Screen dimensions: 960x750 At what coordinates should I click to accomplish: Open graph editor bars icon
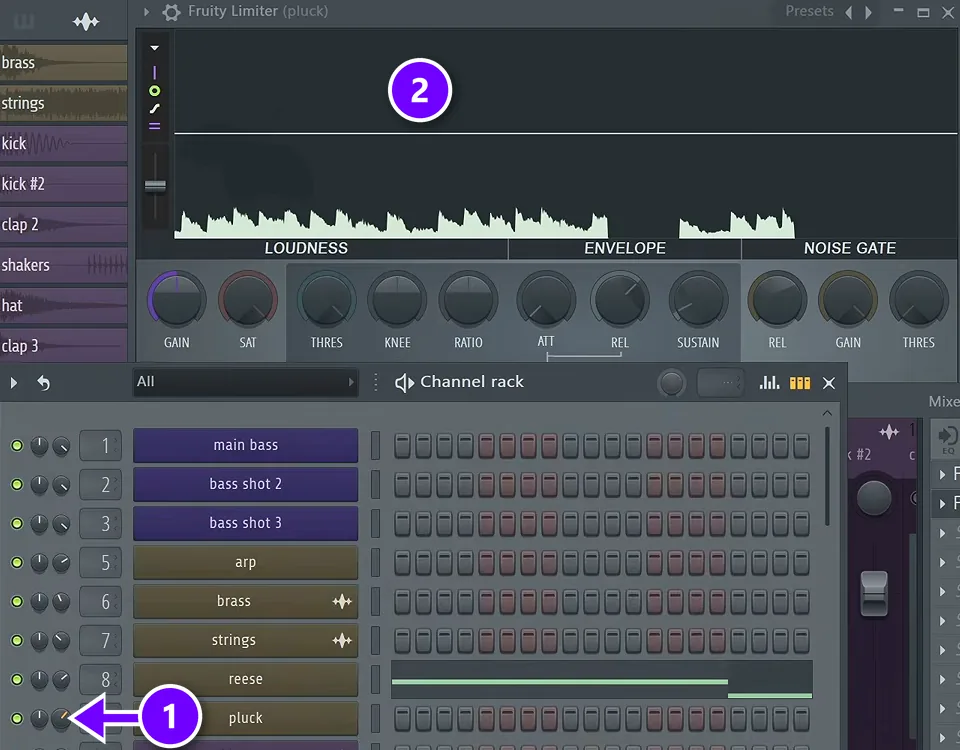tap(769, 383)
